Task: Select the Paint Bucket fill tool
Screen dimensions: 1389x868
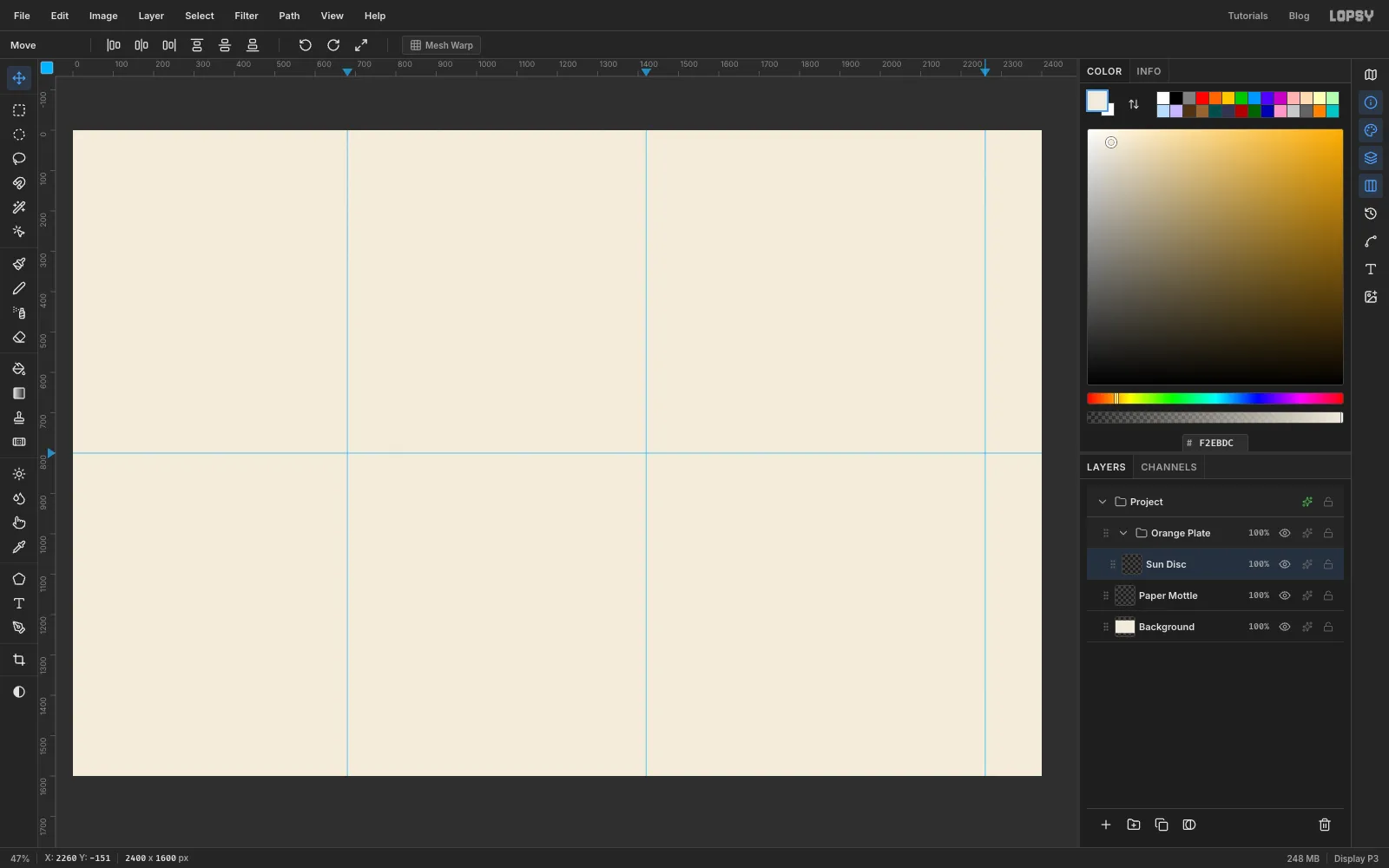Action: (x=19, y=369)
